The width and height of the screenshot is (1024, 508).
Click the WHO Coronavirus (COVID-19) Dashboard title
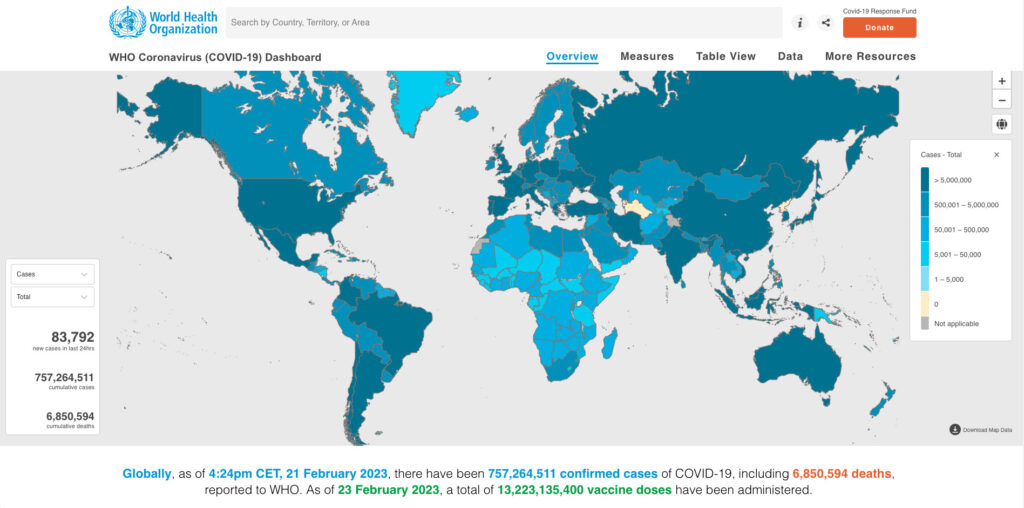click(215, 57)
